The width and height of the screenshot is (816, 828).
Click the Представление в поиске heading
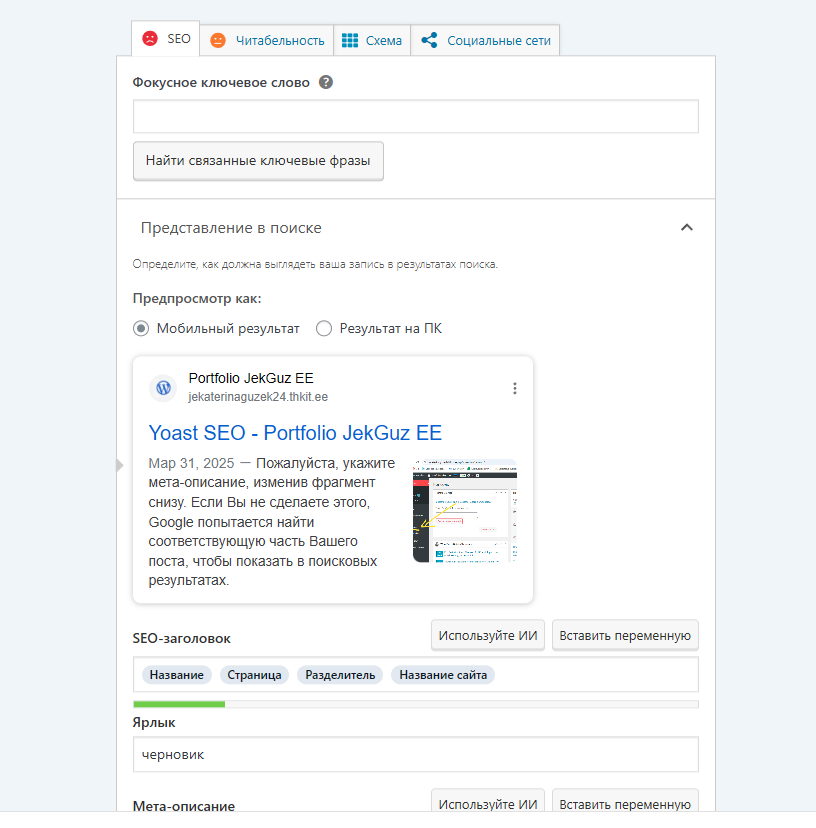[231, 228]
